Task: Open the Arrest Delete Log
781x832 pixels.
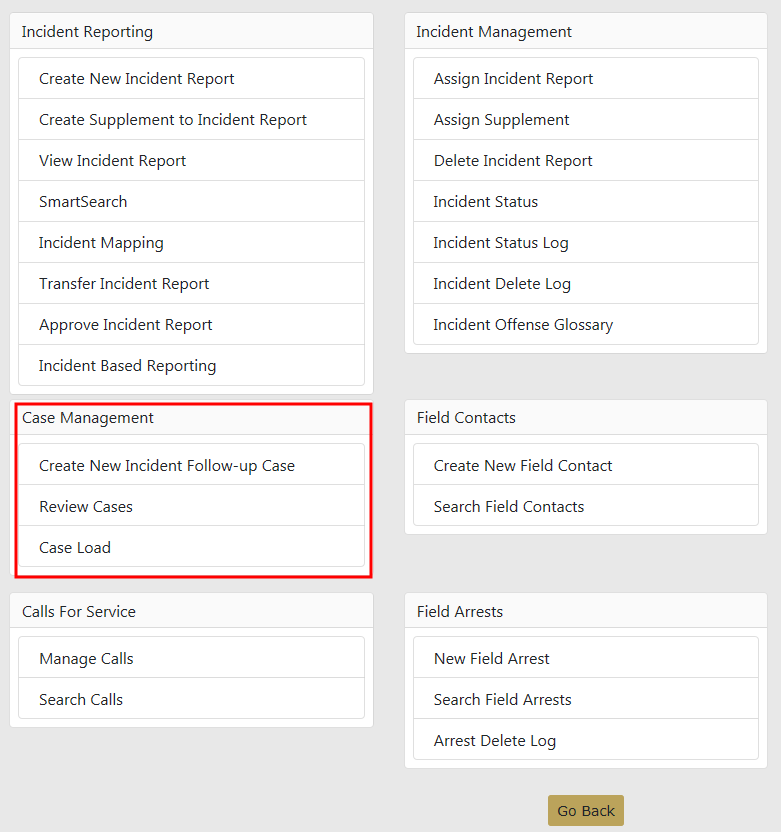Action: [x=495, y=741]
